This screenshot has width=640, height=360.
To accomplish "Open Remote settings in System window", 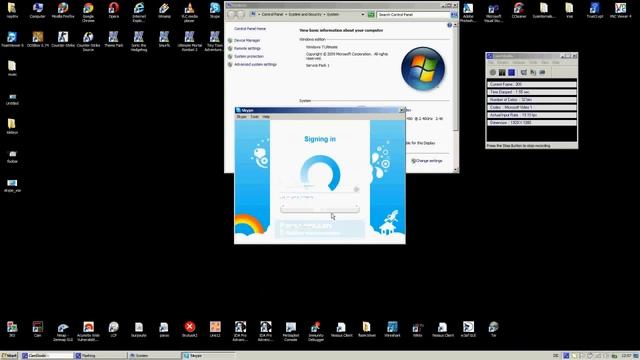I will coord(247,49).
